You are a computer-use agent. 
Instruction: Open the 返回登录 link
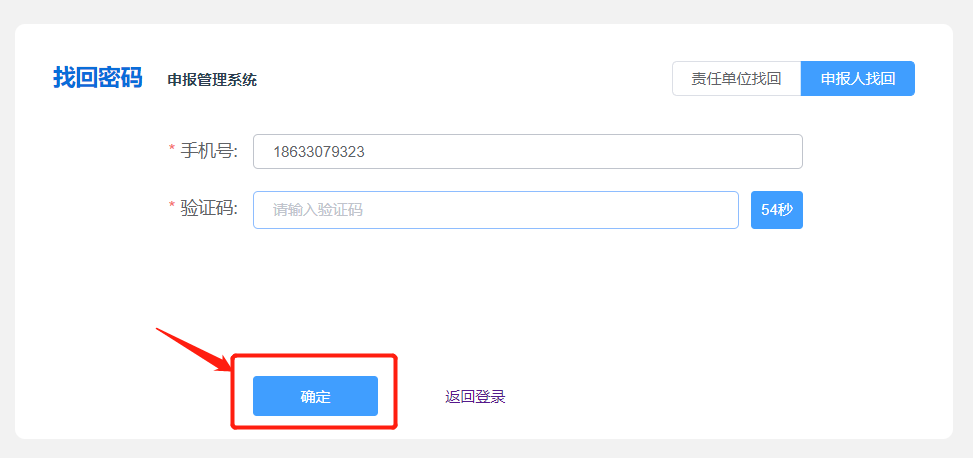click(475, 397)
